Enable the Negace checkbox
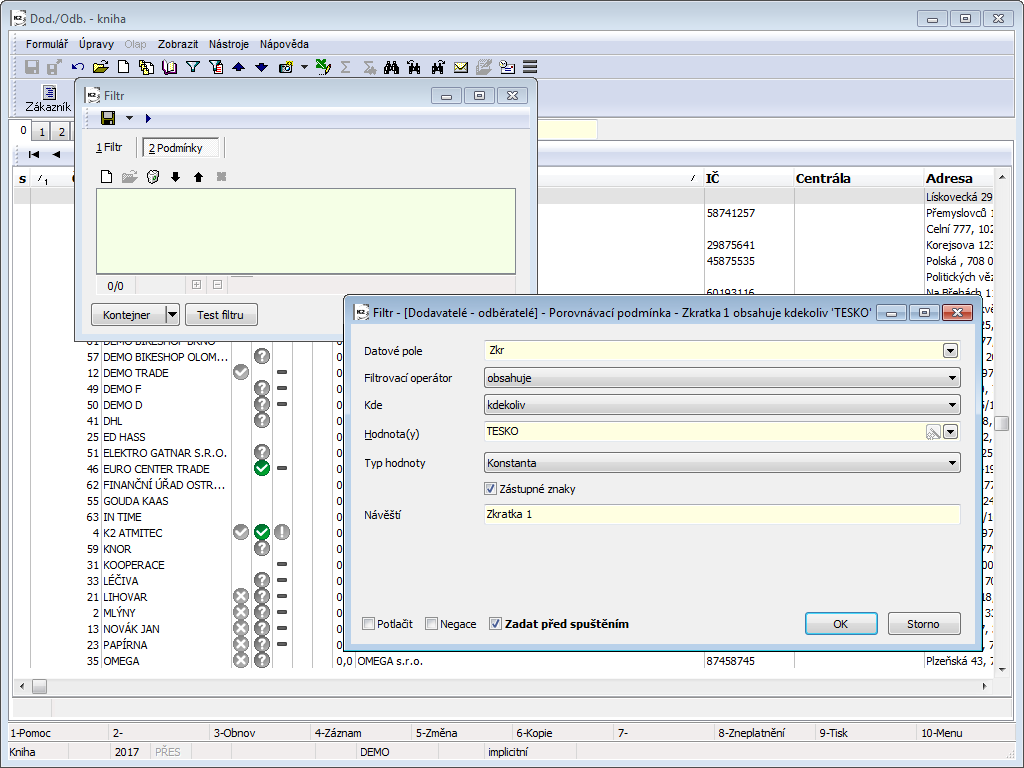1024x768 pixels. point(432,624)
